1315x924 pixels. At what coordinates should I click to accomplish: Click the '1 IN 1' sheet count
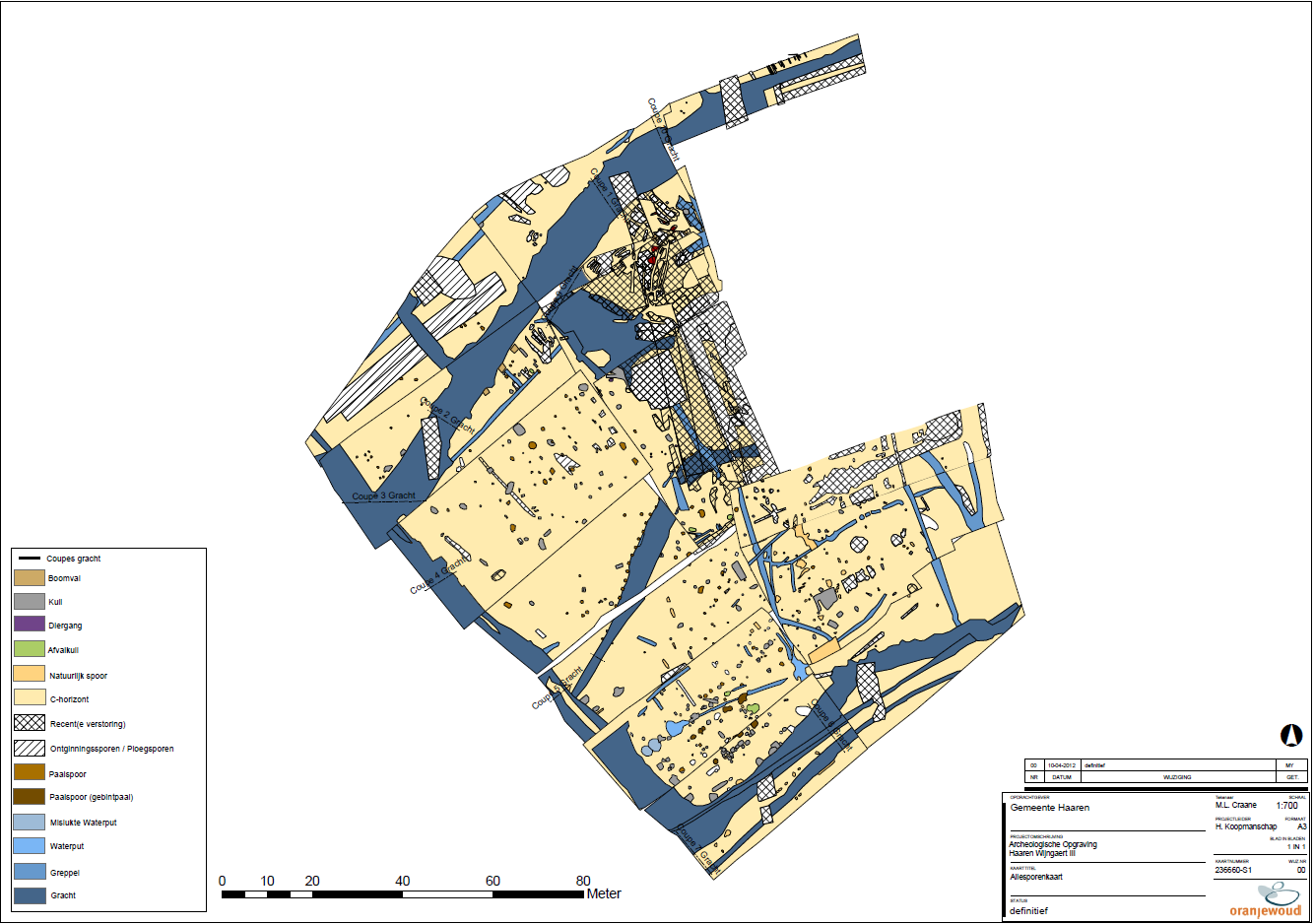tap(1296, 847)
